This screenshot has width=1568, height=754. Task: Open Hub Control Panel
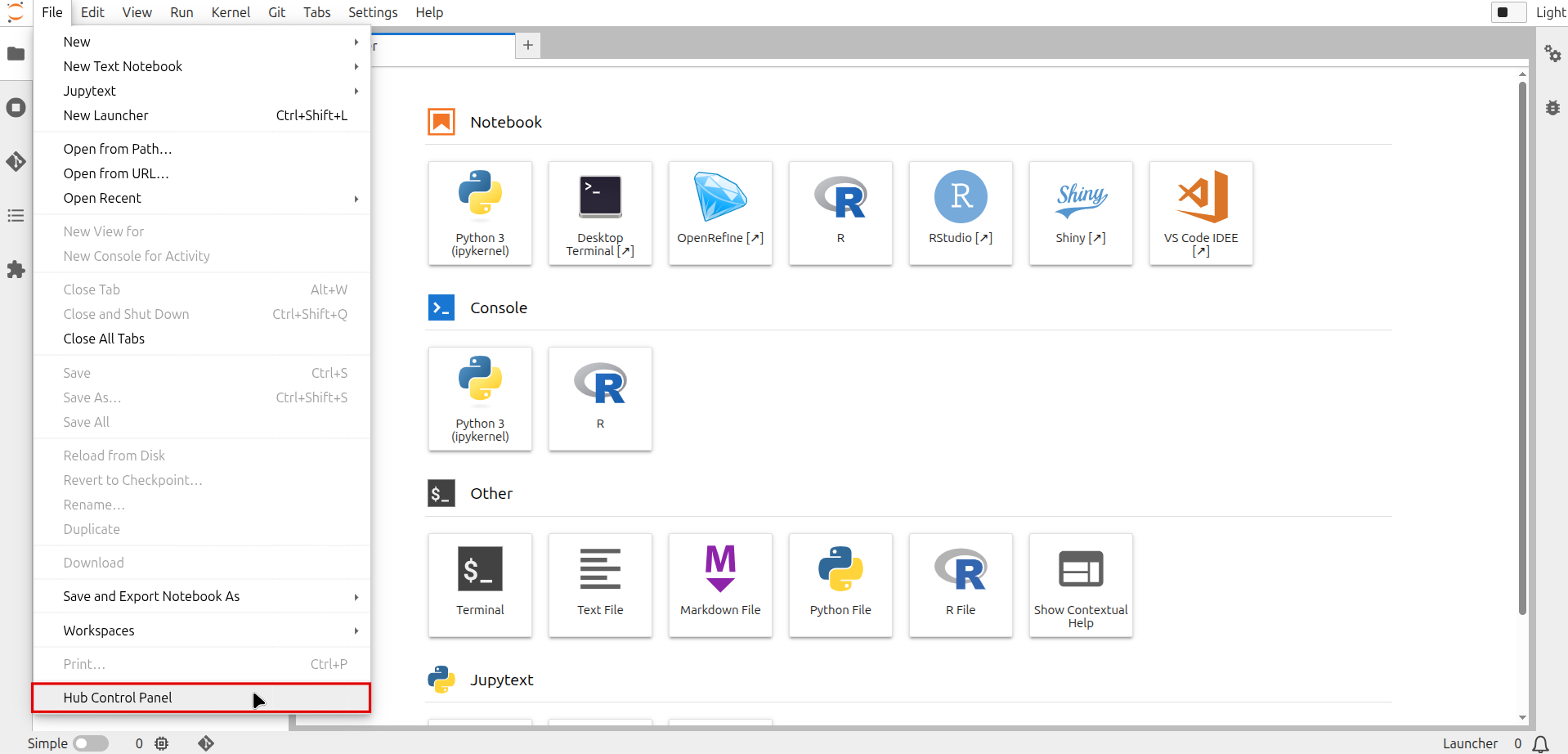201,698
